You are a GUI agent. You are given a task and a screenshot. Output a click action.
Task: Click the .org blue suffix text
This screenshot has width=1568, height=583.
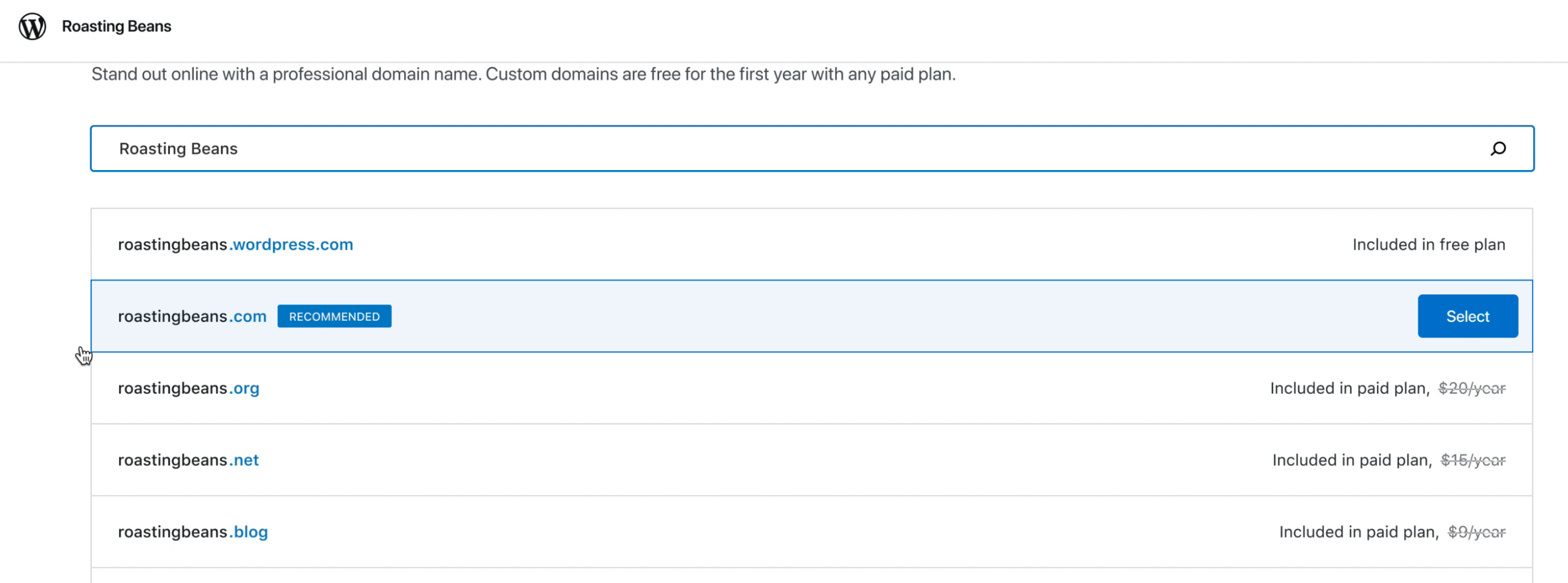(245, 388)
